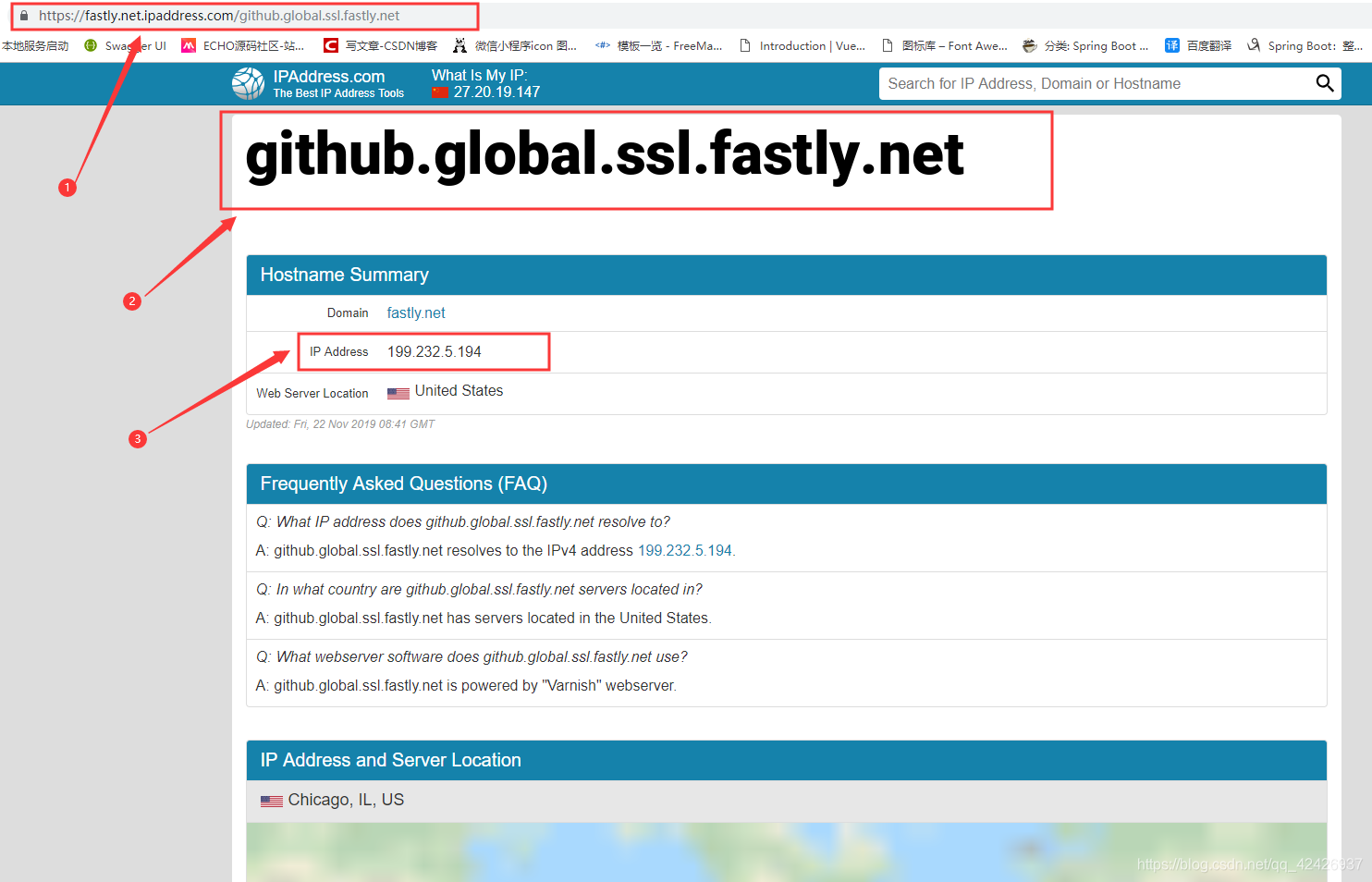Screen dimensions: 1372x882
Task: Click the FAQ question about resolved IP address
Action: tap(463, 522)
